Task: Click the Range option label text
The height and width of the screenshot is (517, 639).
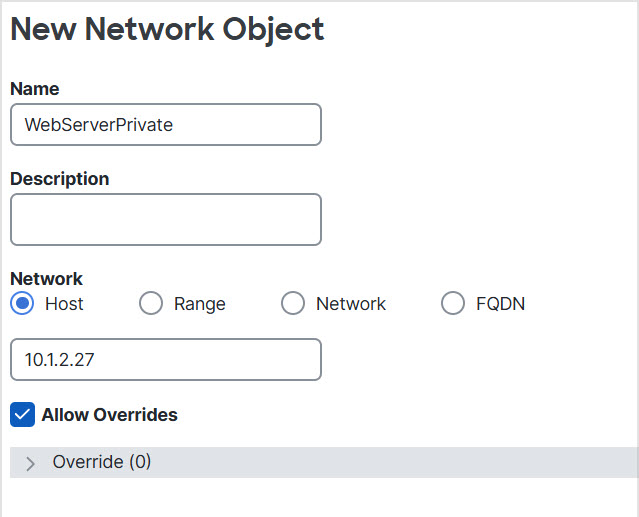Action: click(x=199, y=304)
